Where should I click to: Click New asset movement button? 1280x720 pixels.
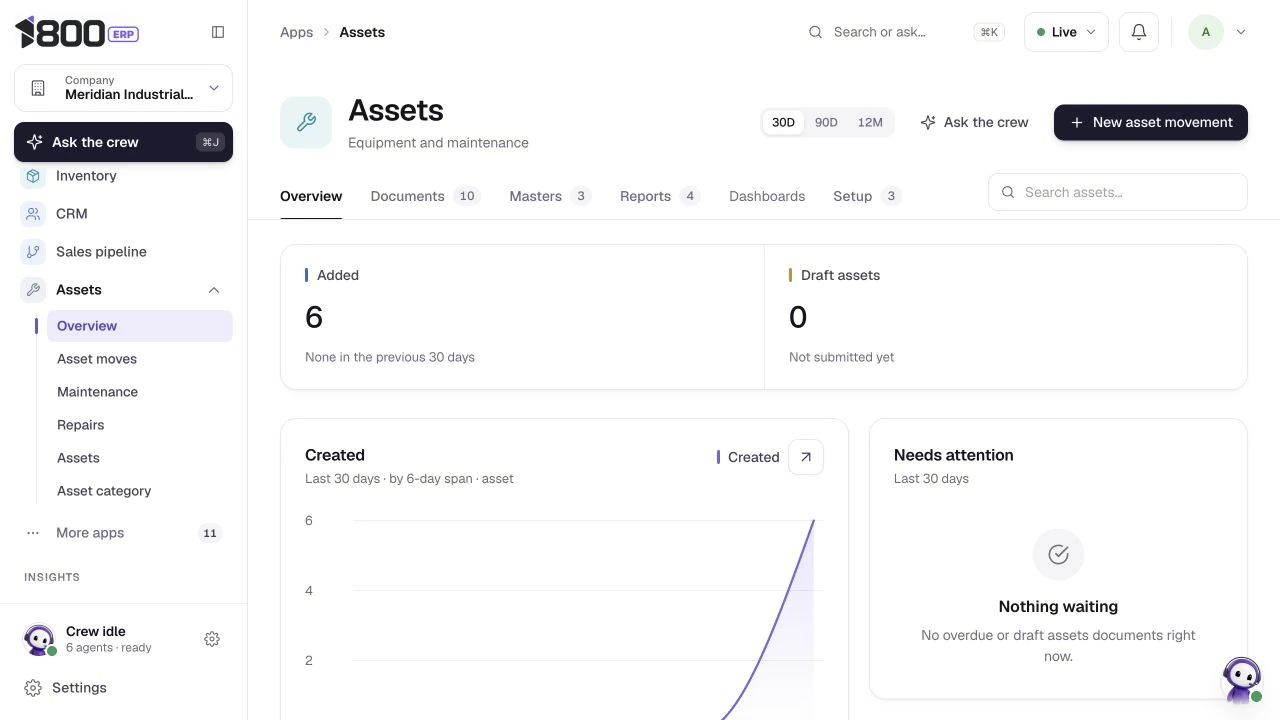[1151, 122]
